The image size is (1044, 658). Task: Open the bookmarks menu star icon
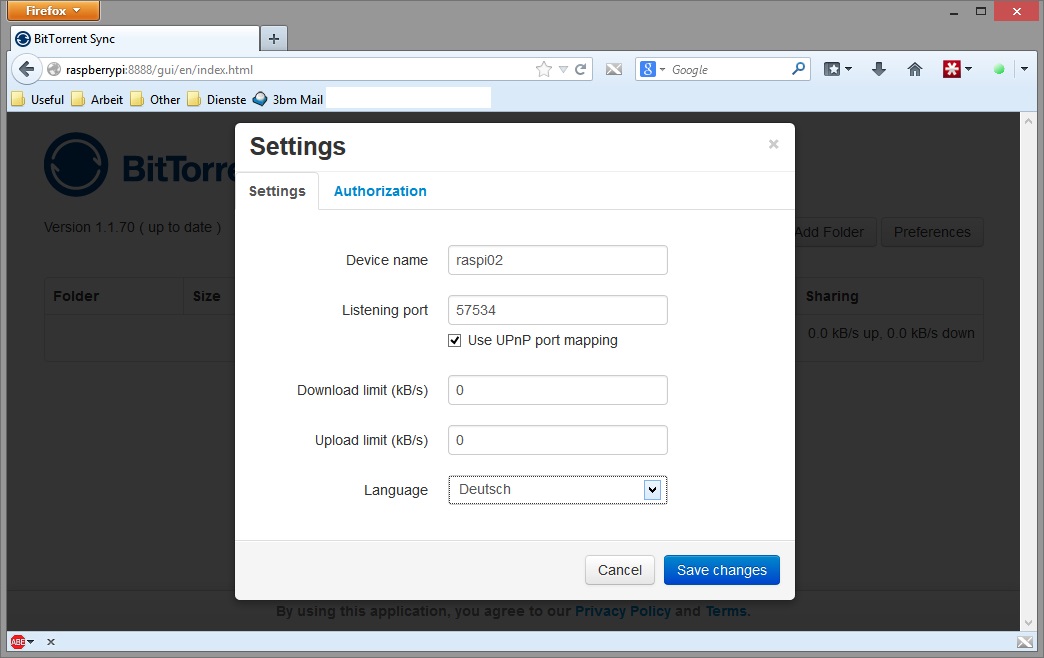(x=832, y=69)
